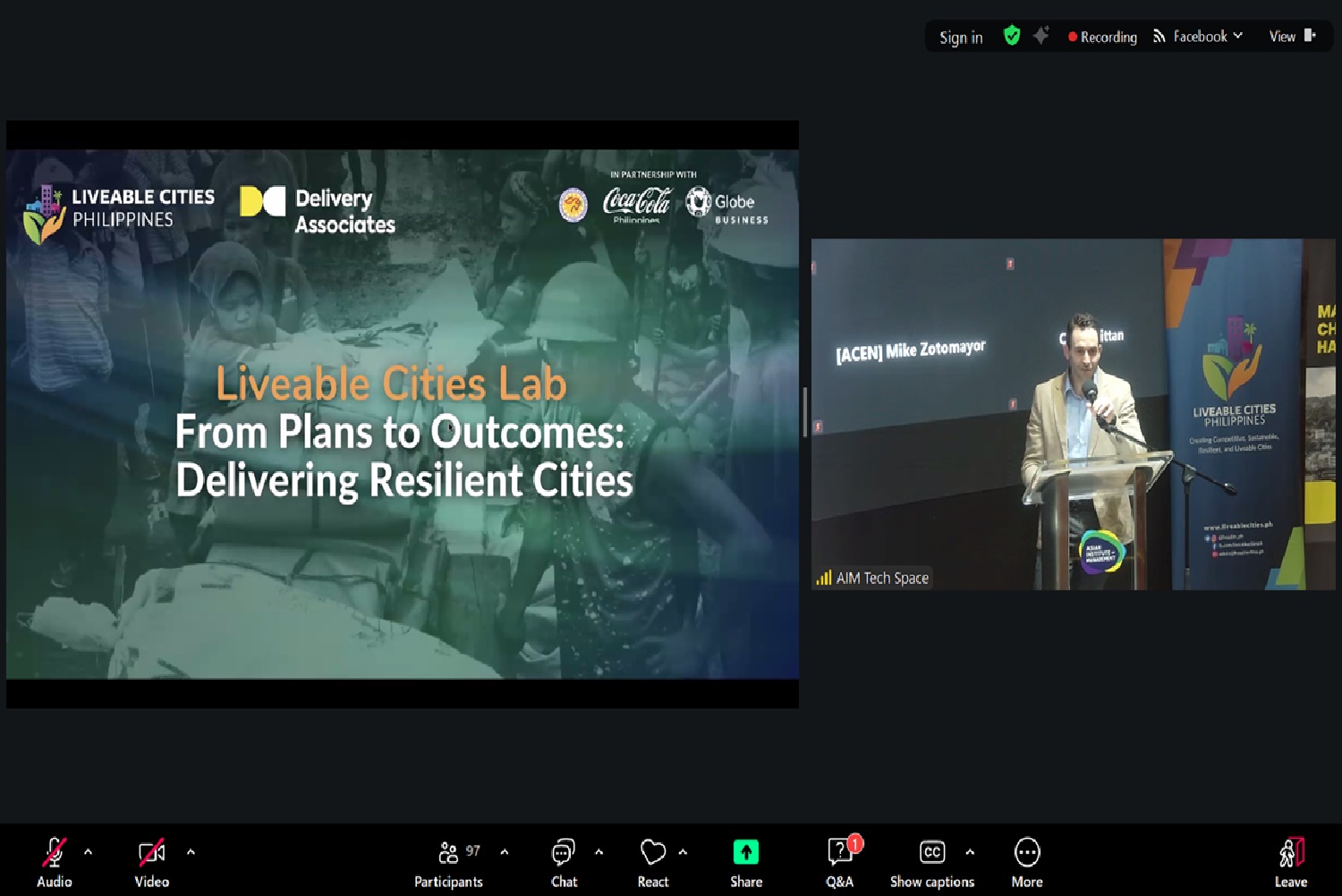Click the AI Companion sparkle icon

coord(1040,36)
